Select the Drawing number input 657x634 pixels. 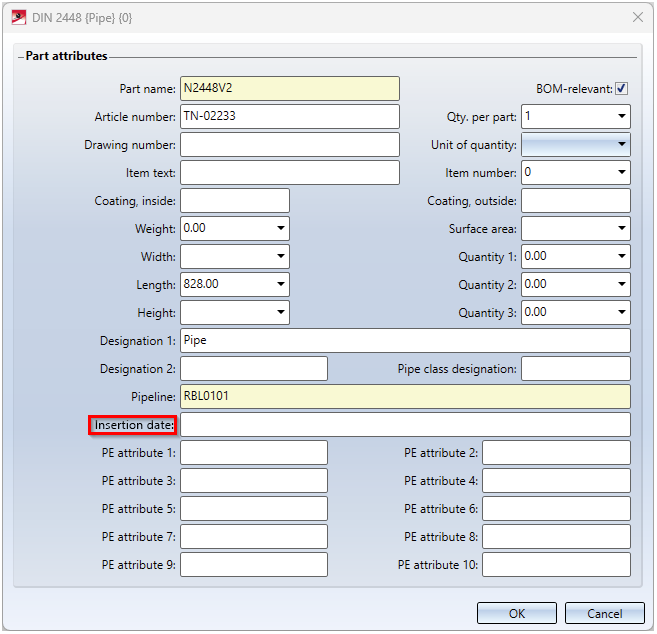290,145
